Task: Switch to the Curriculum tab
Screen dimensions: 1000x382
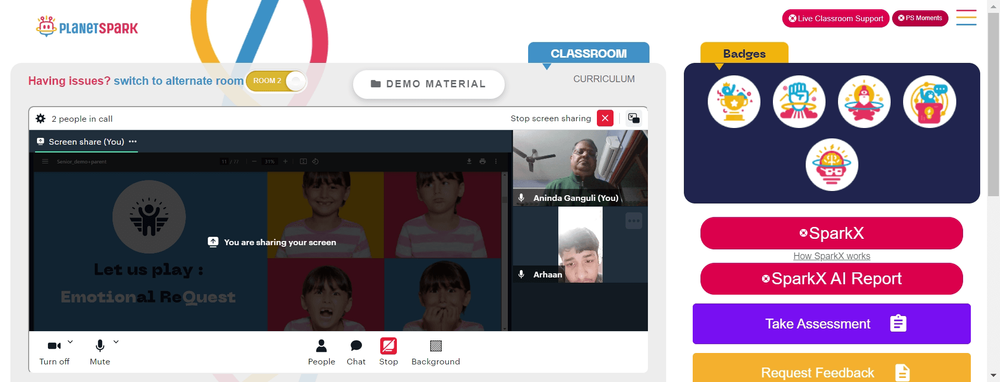Action: coord(604,79)
